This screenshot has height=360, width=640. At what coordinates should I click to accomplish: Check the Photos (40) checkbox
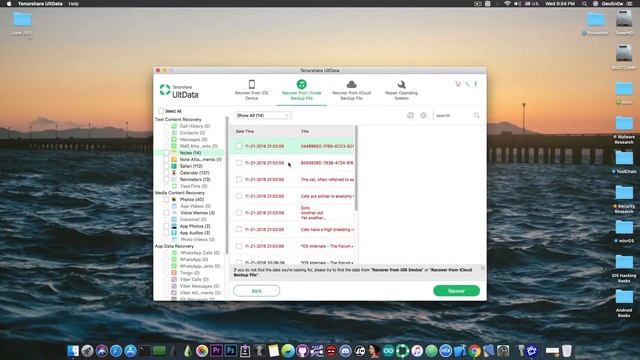[166, 199]
